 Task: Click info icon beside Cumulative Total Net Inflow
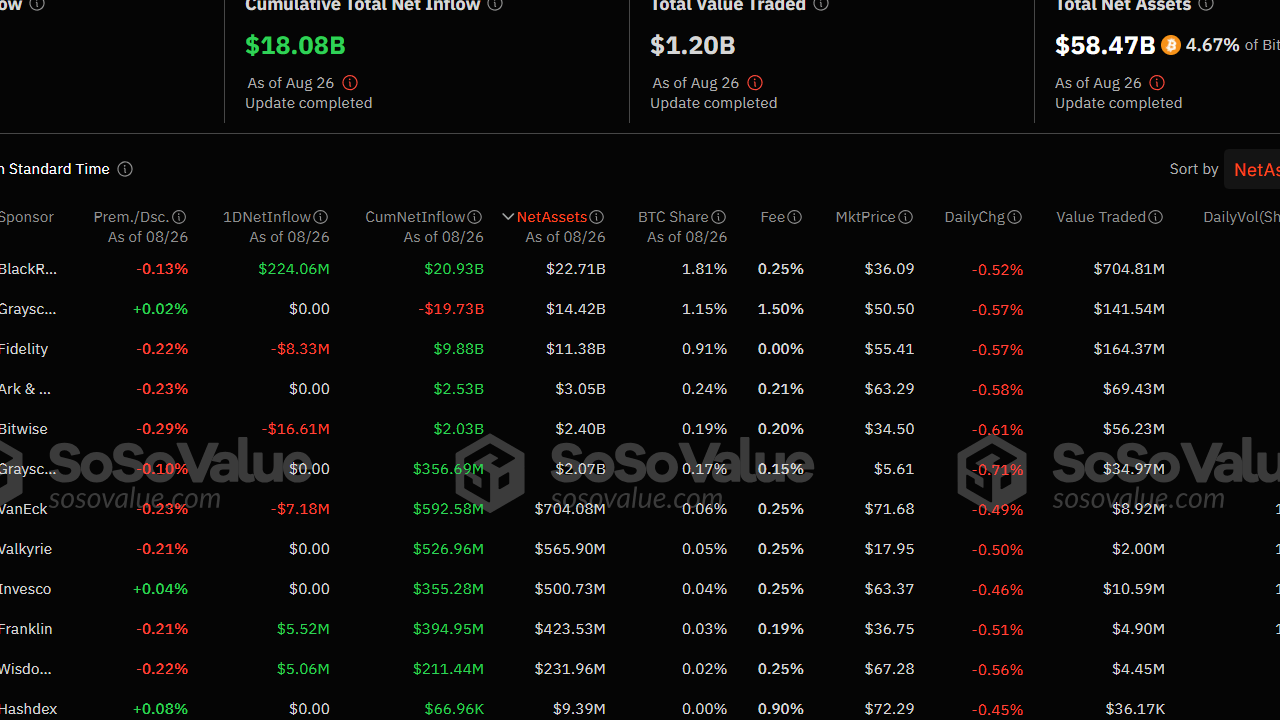(x=495, y=5)
